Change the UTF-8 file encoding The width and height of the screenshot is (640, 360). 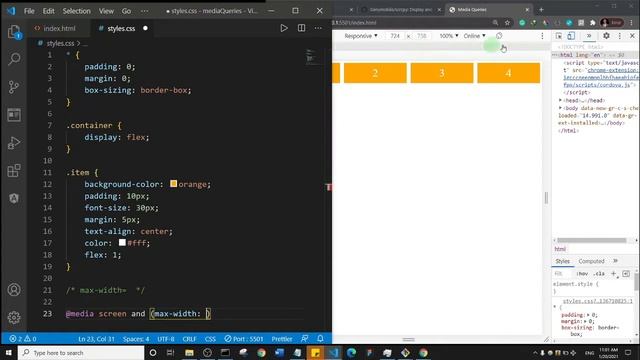(x=166, y=339)
